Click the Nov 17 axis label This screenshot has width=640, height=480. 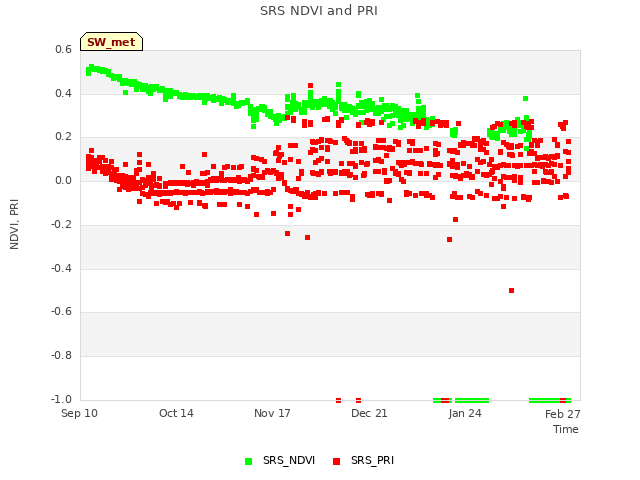click(x=272, y=413)
